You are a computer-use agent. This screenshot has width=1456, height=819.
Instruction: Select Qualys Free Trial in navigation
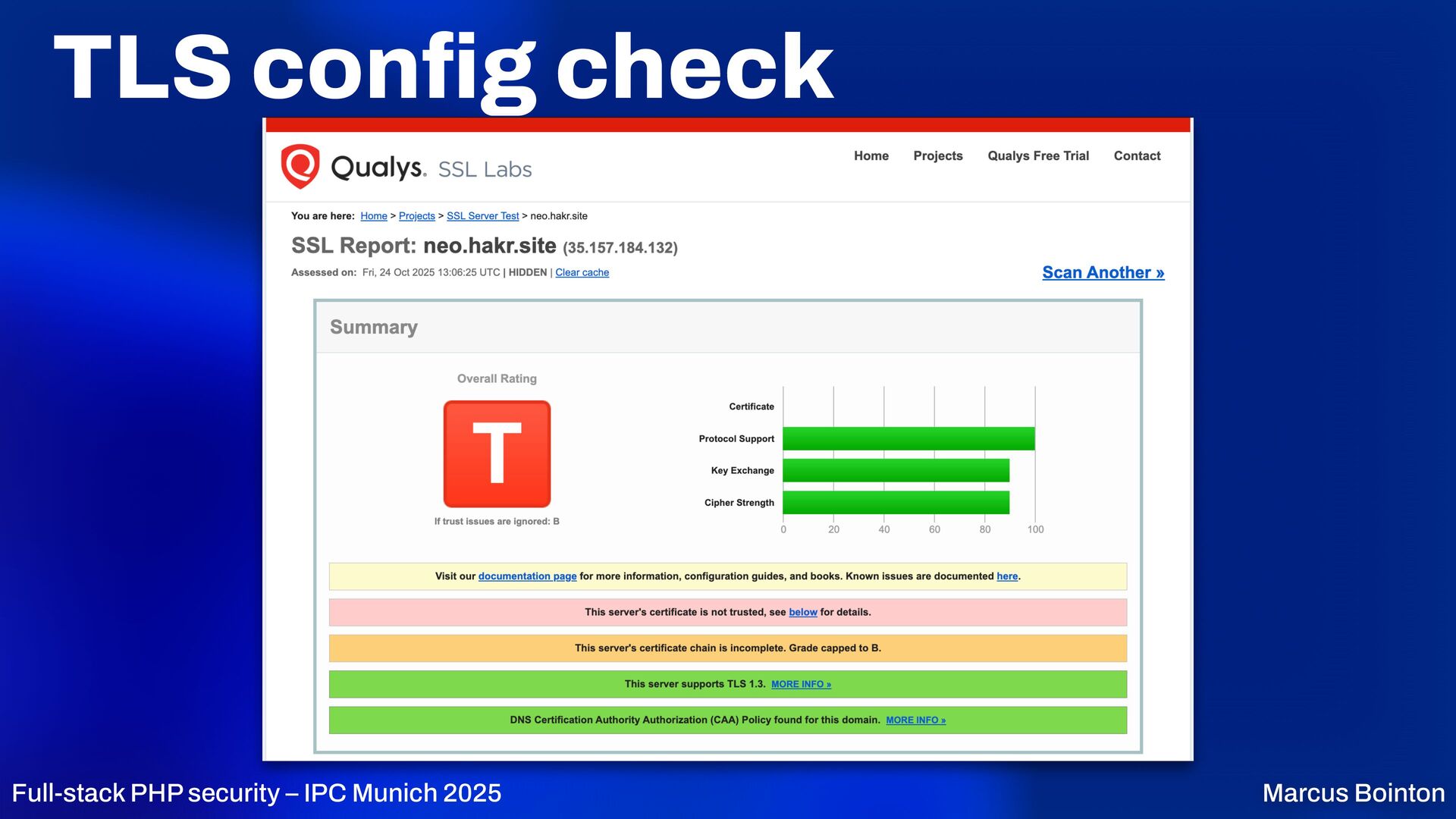1037,155
